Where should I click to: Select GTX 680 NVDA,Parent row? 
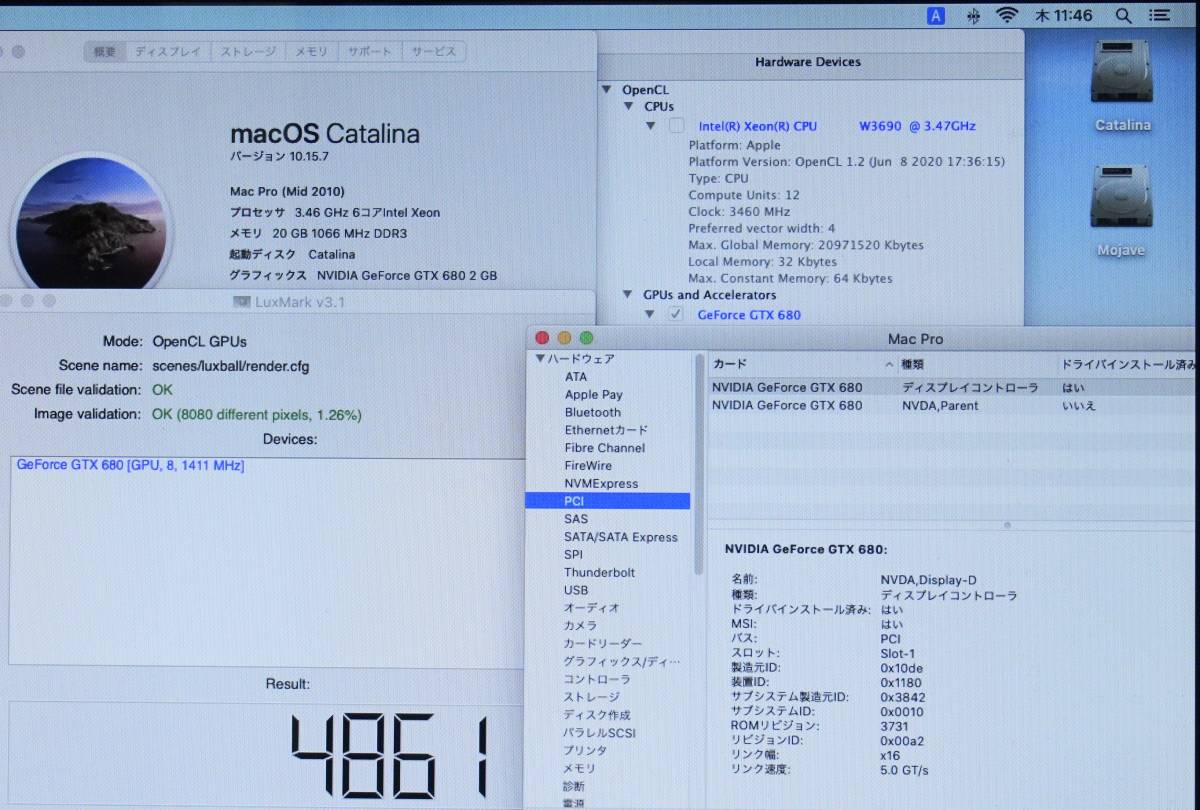953,405
